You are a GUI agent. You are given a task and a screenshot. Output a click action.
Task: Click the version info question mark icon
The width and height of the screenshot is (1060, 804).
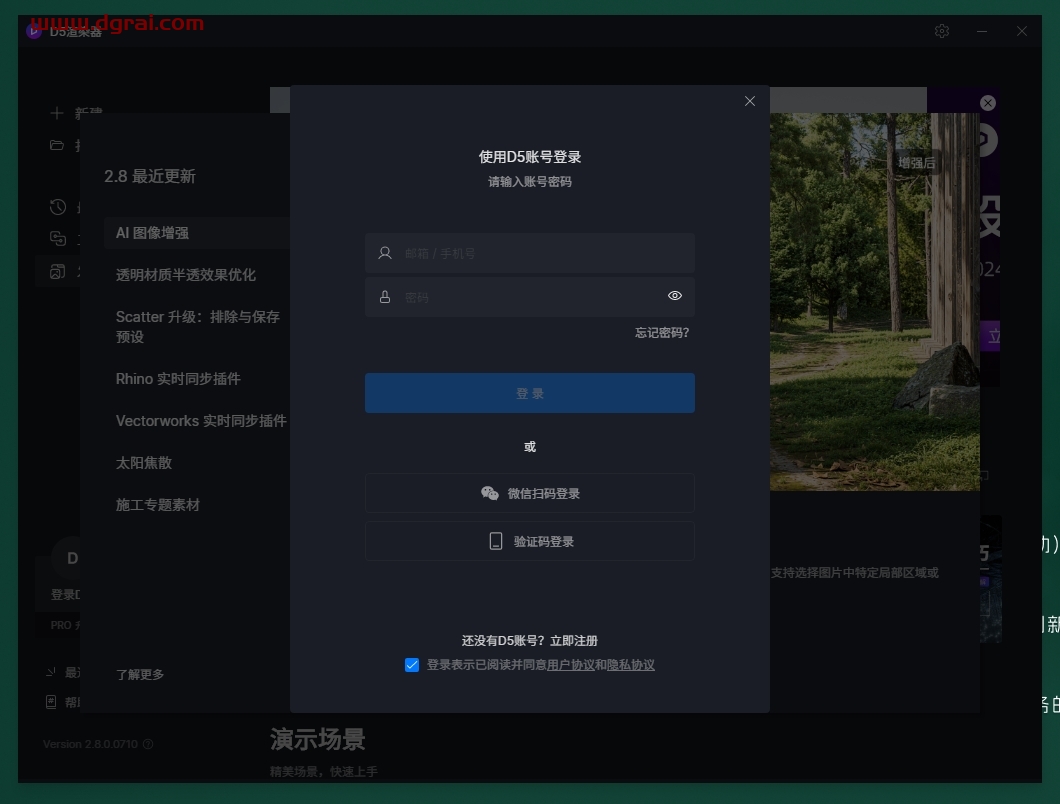(x=148, y=744)
